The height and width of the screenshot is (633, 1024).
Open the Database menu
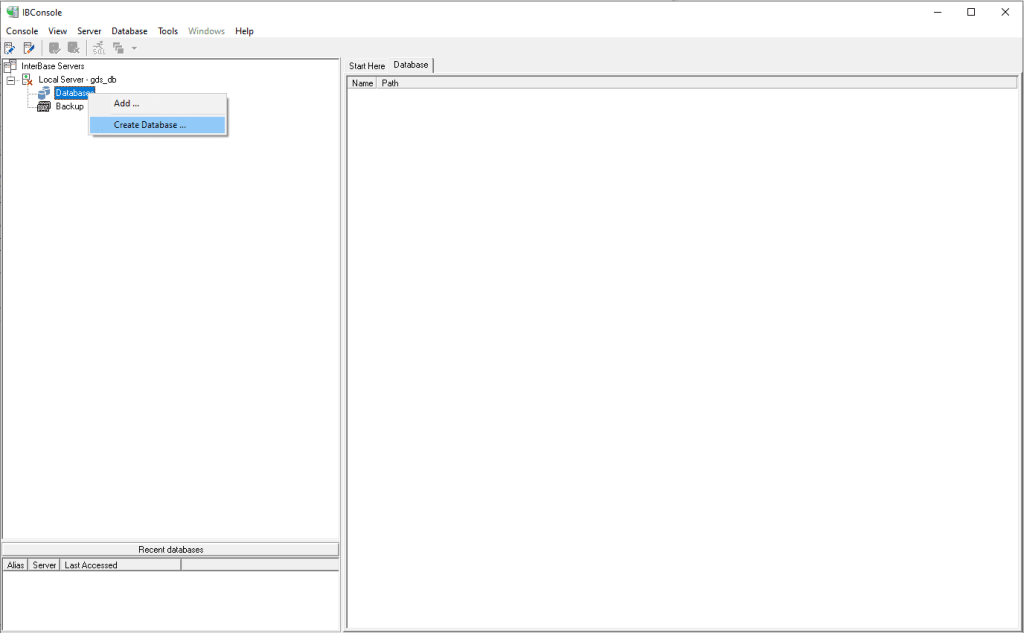click(129, 31)
